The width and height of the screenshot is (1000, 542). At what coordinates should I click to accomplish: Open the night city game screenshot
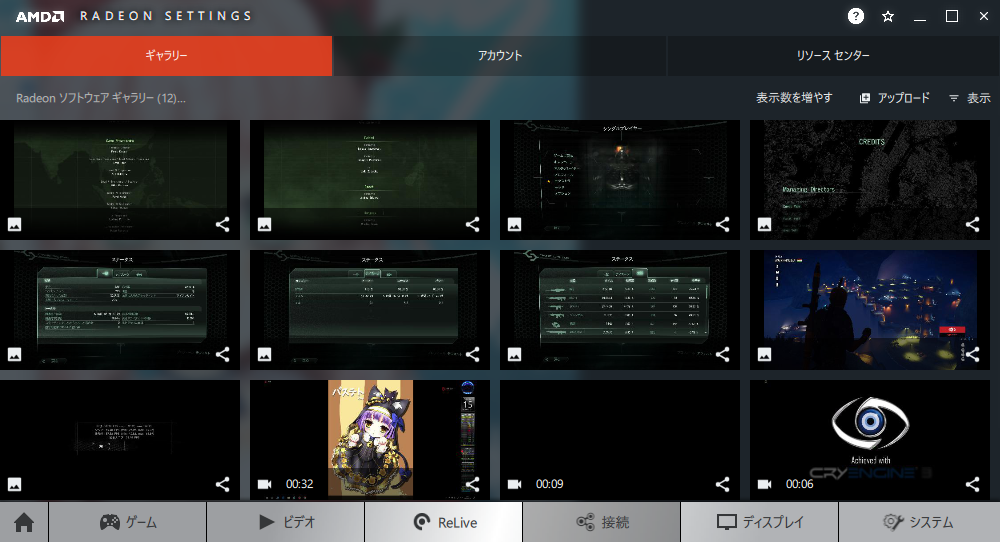(870, 310)
